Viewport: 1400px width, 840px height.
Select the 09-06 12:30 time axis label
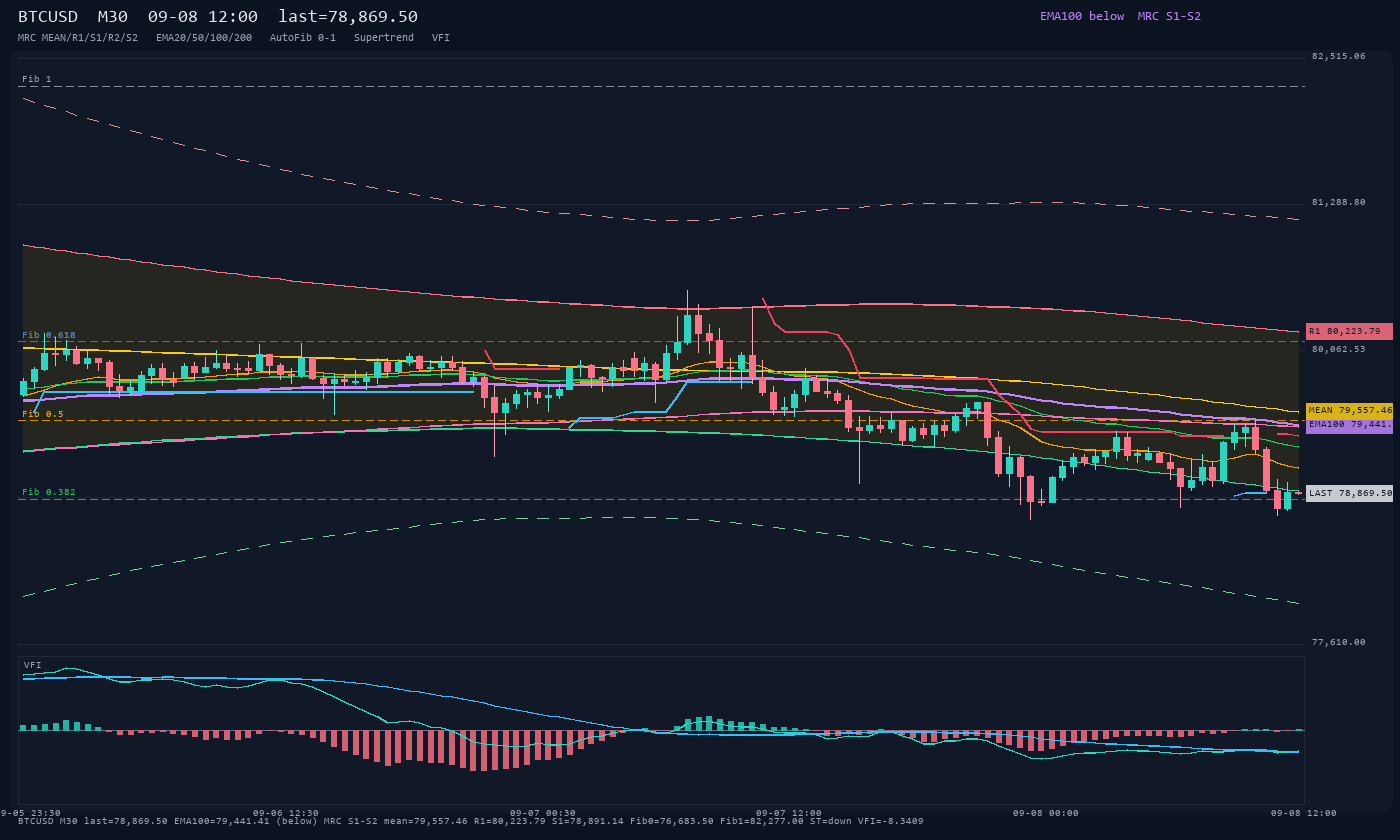point(286,813)
